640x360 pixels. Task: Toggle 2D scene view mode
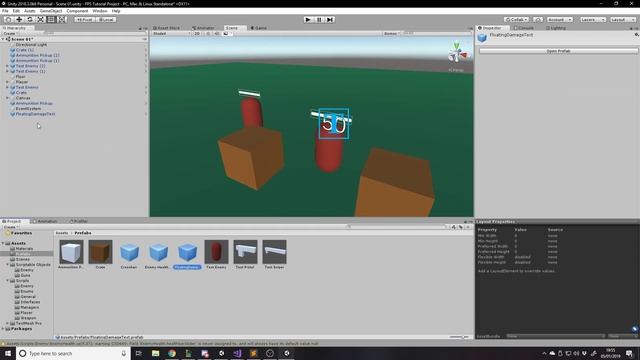pyautogui.click(x=197, y=33)
